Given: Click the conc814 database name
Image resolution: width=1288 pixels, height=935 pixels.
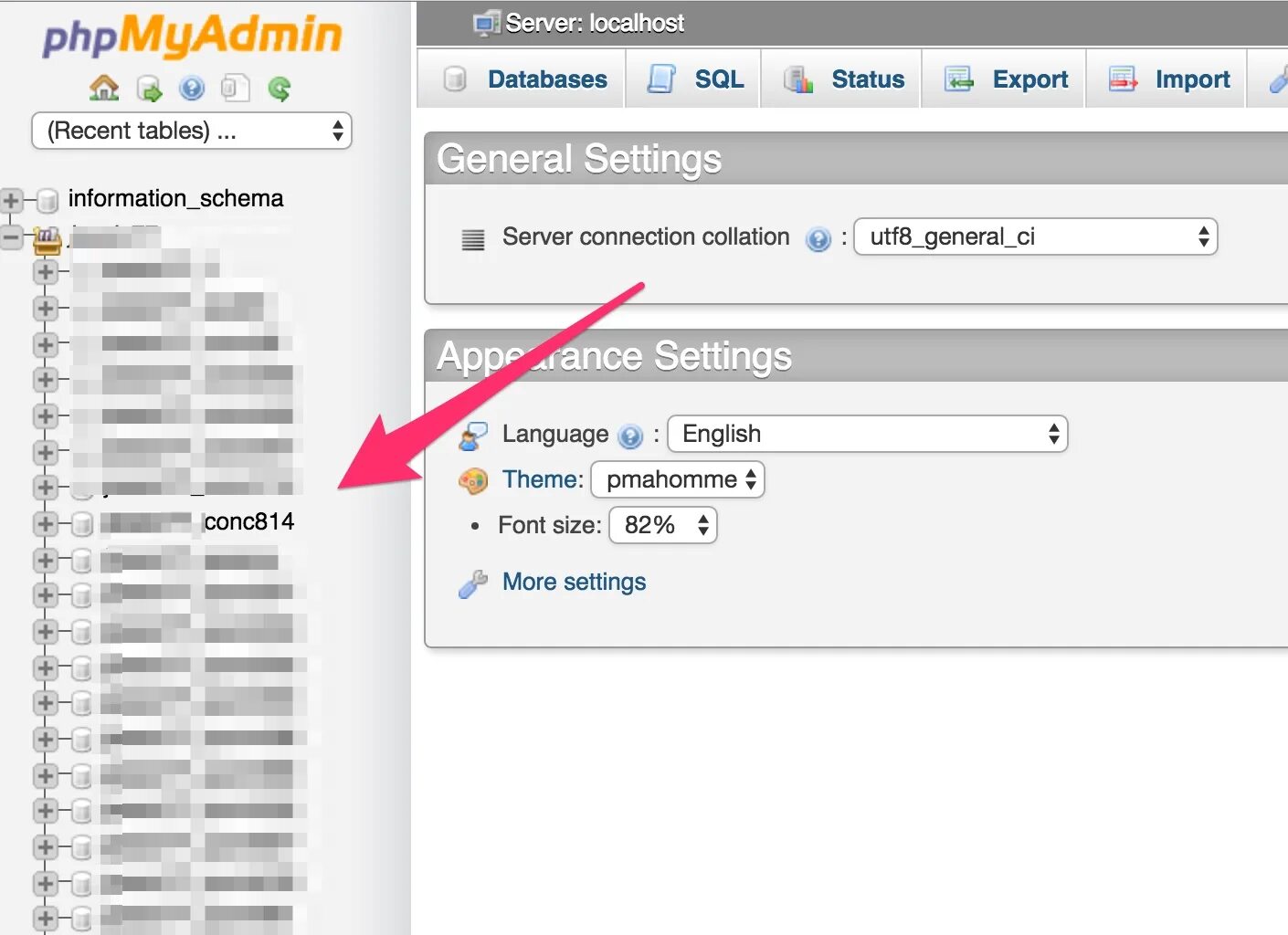Looking at the screenshot, I should tap(249, 521).
